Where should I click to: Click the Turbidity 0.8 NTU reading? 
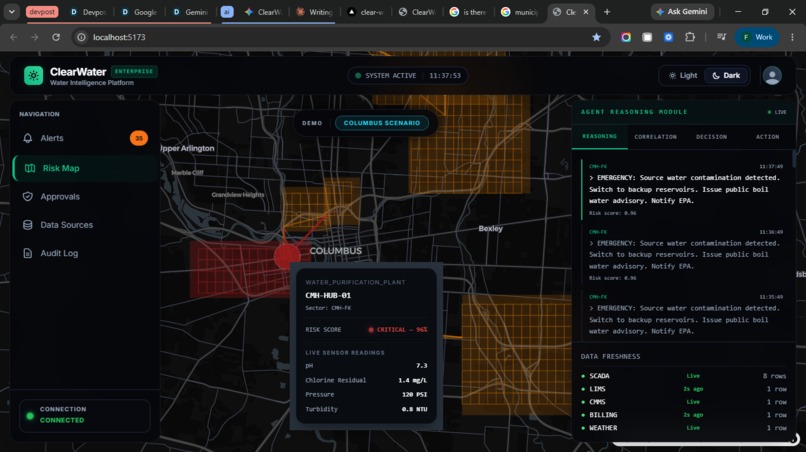[x=366, y=409]
